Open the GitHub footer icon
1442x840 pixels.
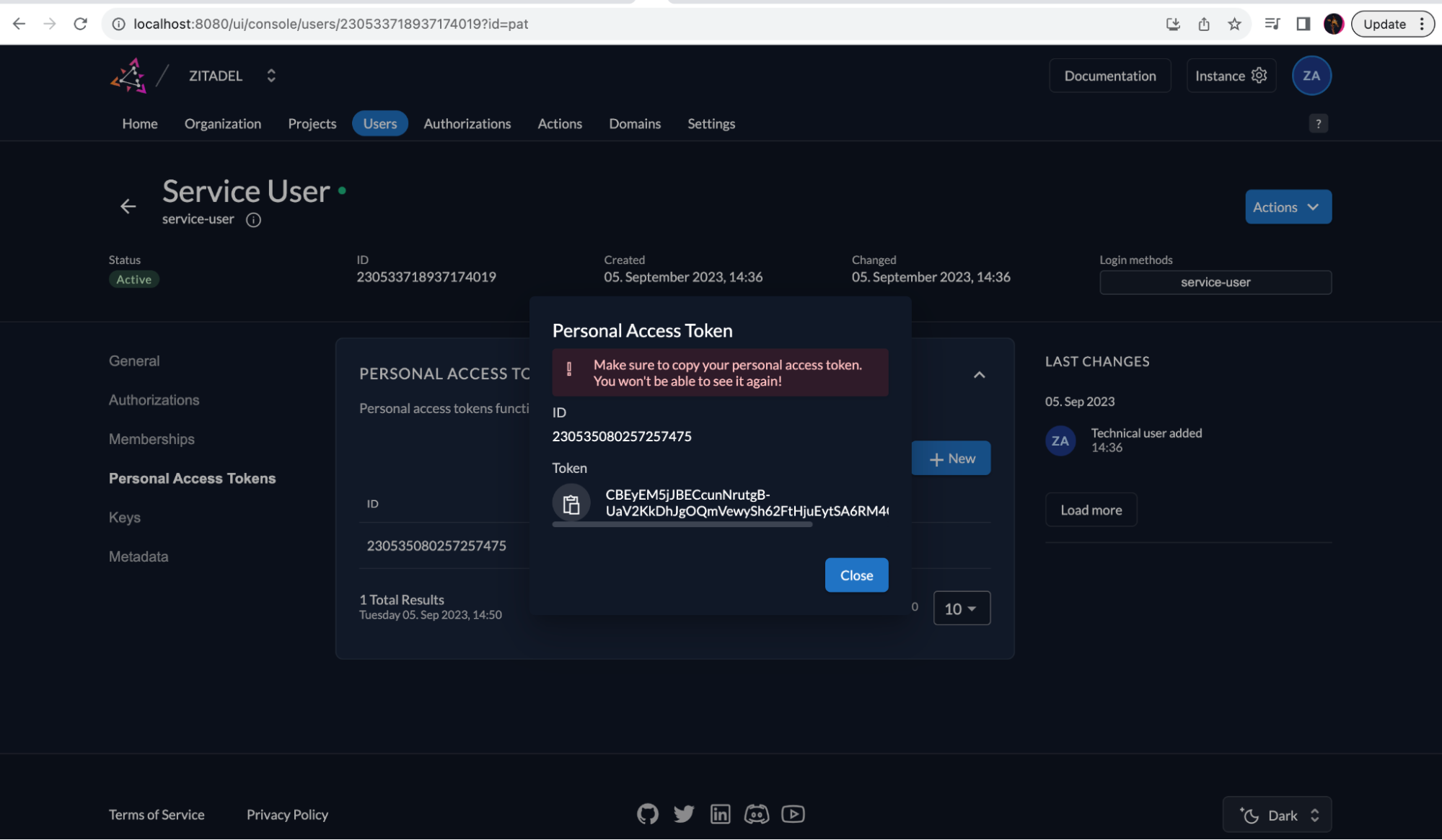click(647, 814)
